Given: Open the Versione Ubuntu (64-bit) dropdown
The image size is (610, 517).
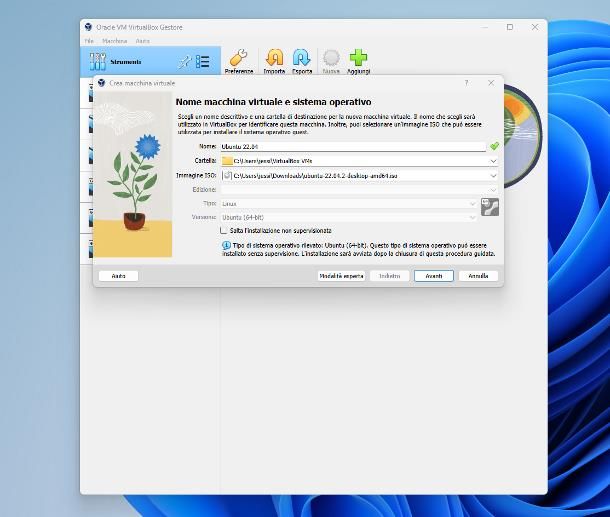Looking at the screenshot, I should tap(349, 217).
